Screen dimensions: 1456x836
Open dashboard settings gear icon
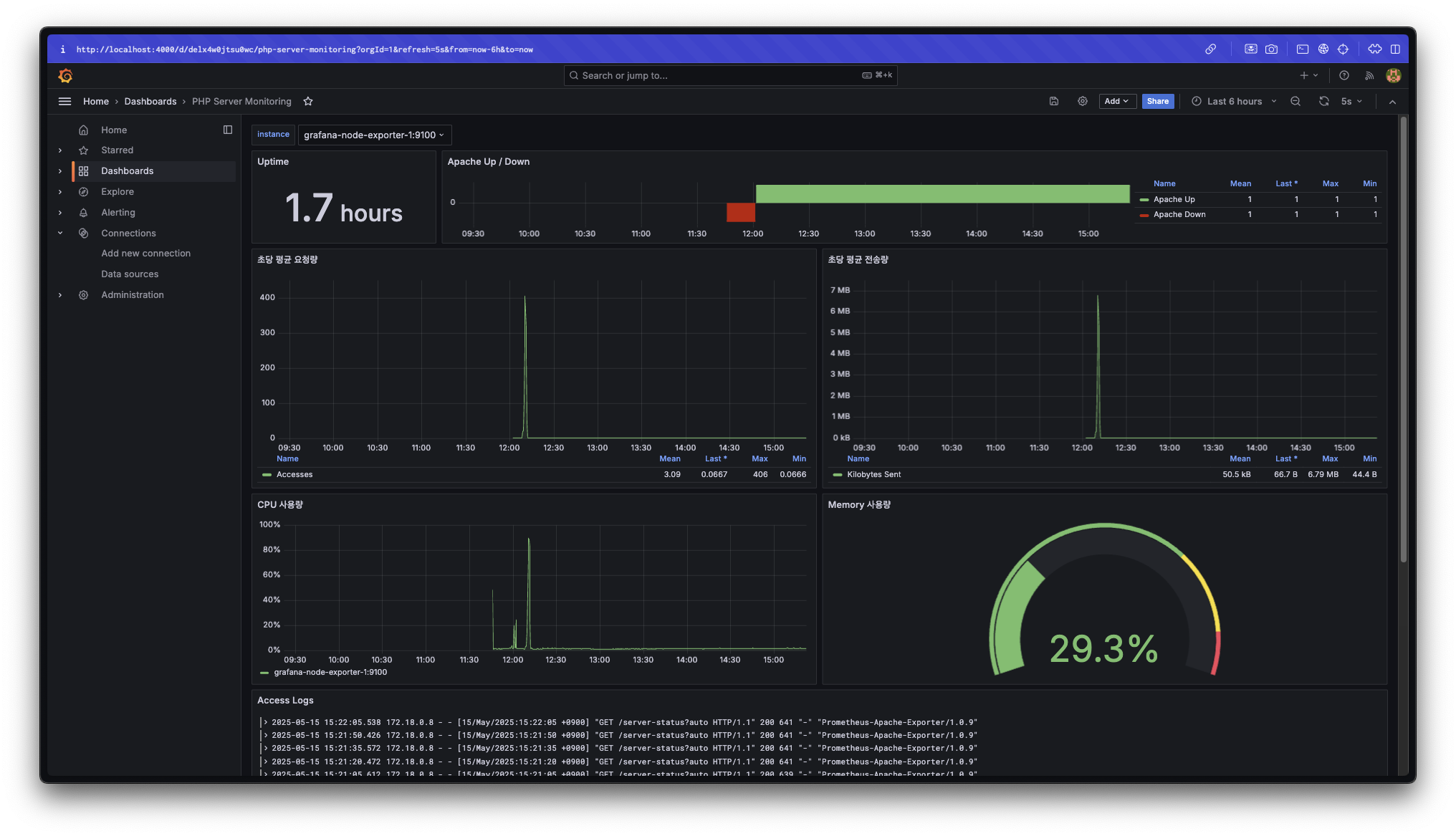tap(1083, 101)
